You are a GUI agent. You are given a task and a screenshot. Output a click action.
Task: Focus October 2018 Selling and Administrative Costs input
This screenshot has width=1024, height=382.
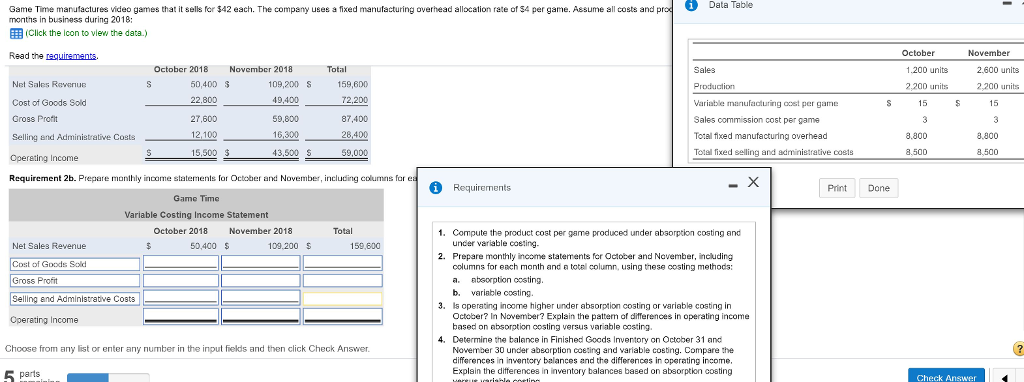pyautogui.click(x=181, y=298)
